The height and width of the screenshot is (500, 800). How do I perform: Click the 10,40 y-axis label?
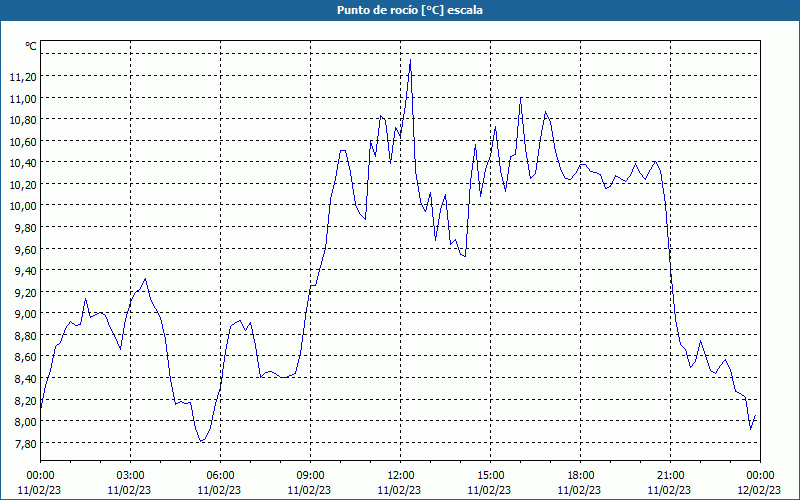tap(23, 163)
